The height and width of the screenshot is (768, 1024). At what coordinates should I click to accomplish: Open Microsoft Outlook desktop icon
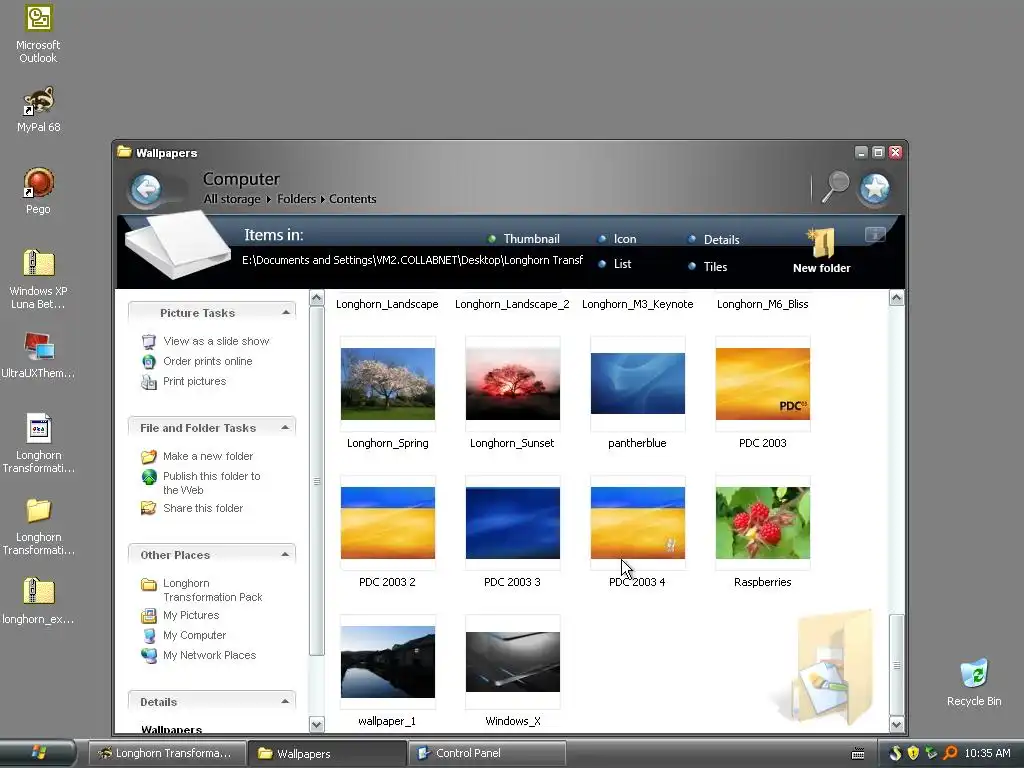click(x=38, y=34)
